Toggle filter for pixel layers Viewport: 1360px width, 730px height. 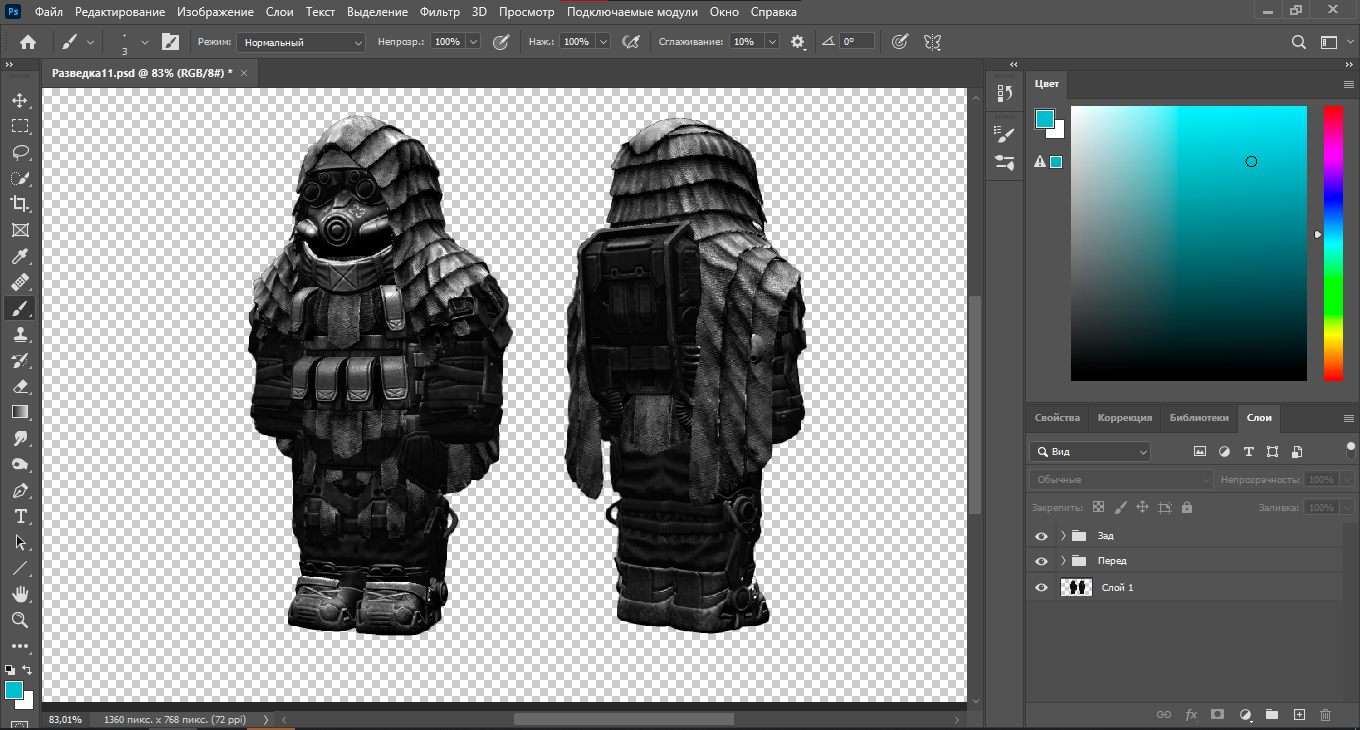click(1199, 452)
